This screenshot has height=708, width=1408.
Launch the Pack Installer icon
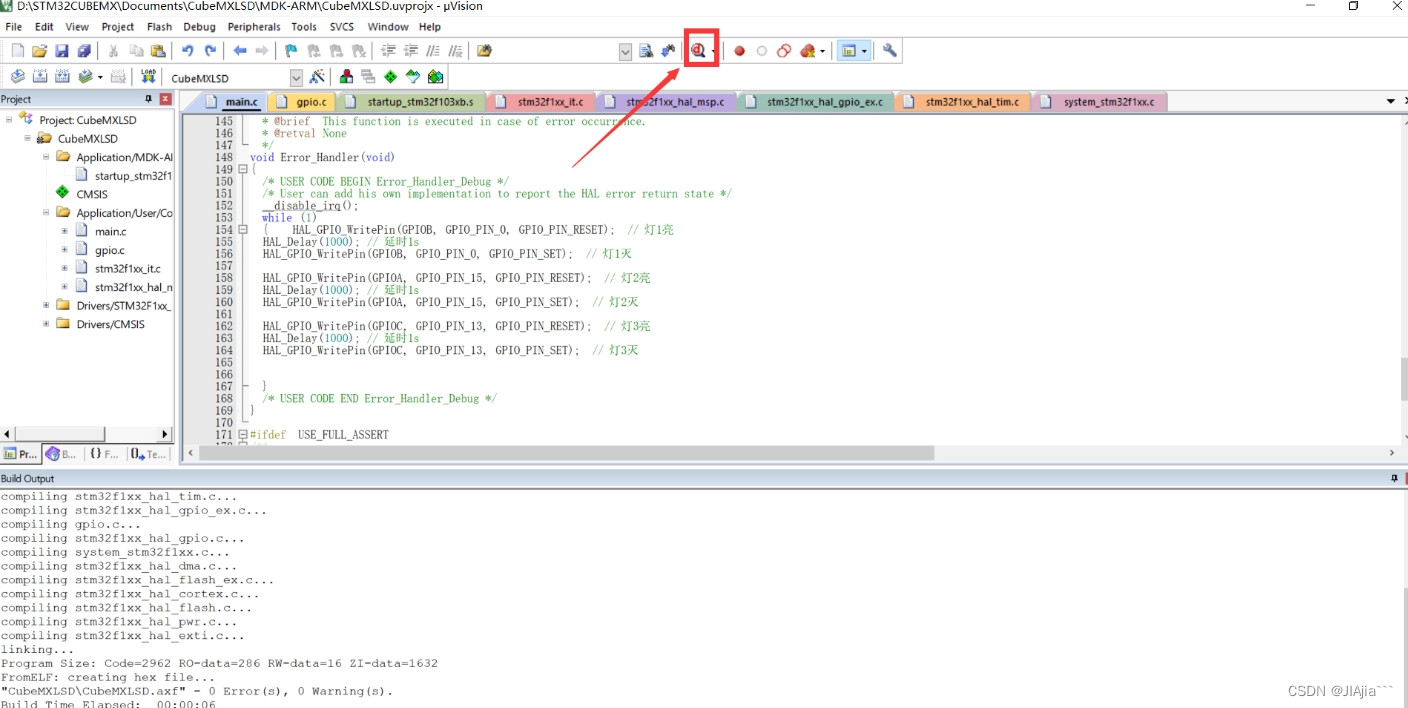[435, 77]
